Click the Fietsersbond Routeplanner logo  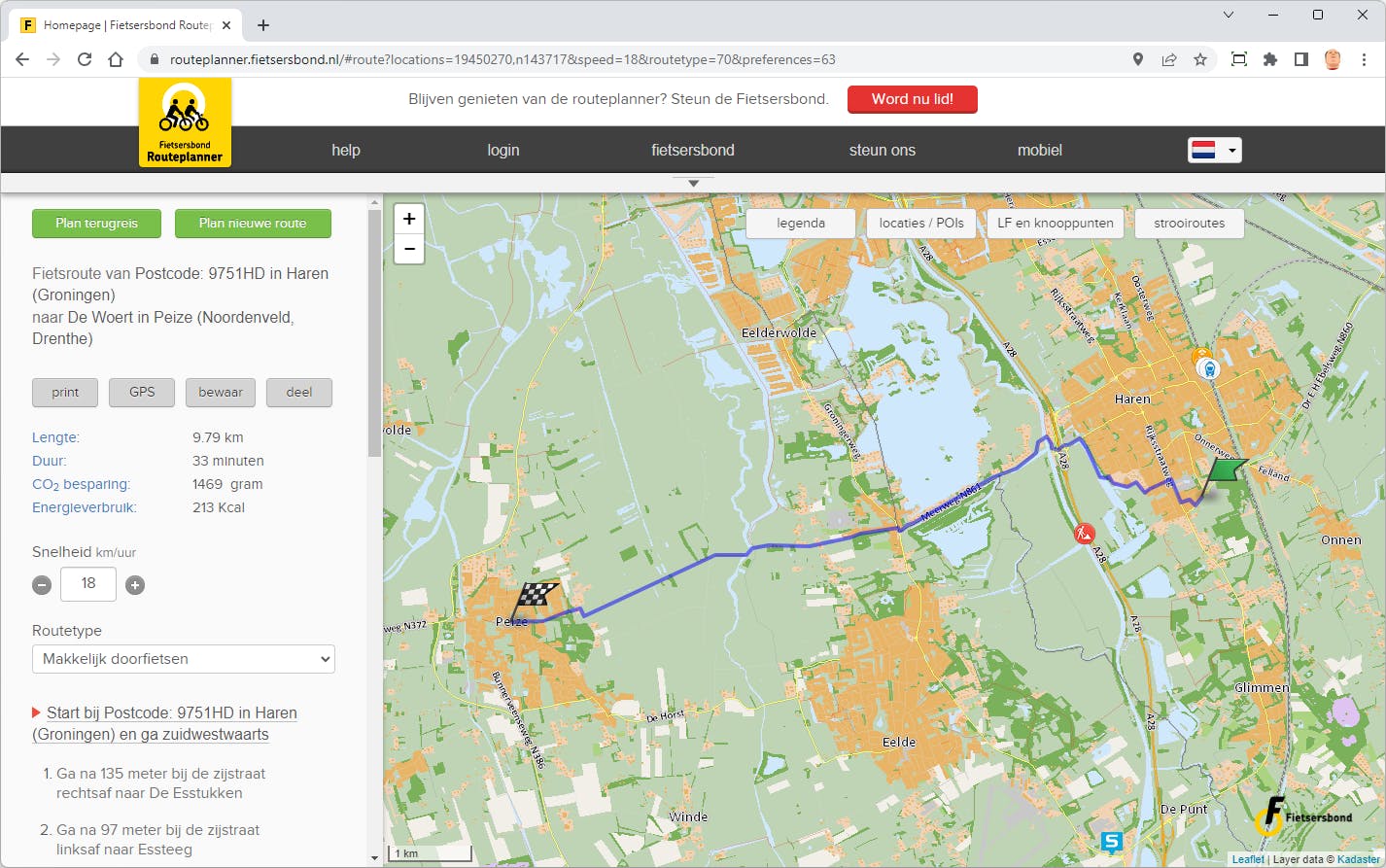pyautogui.click(x=185, y=122)
